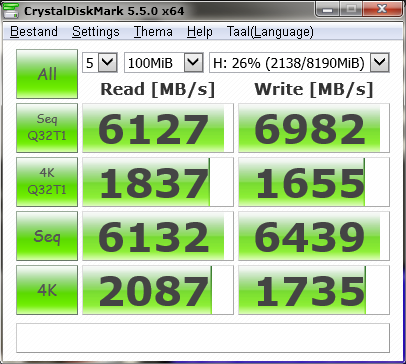Minimize the CrystalDiskMark window
This screenshot has height=364, width=406.
point(327,9)
